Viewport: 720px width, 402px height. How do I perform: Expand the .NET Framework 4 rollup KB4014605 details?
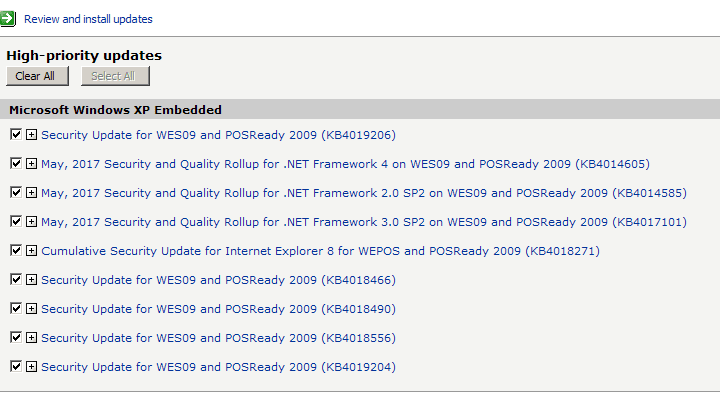click(x=31, y=164)
